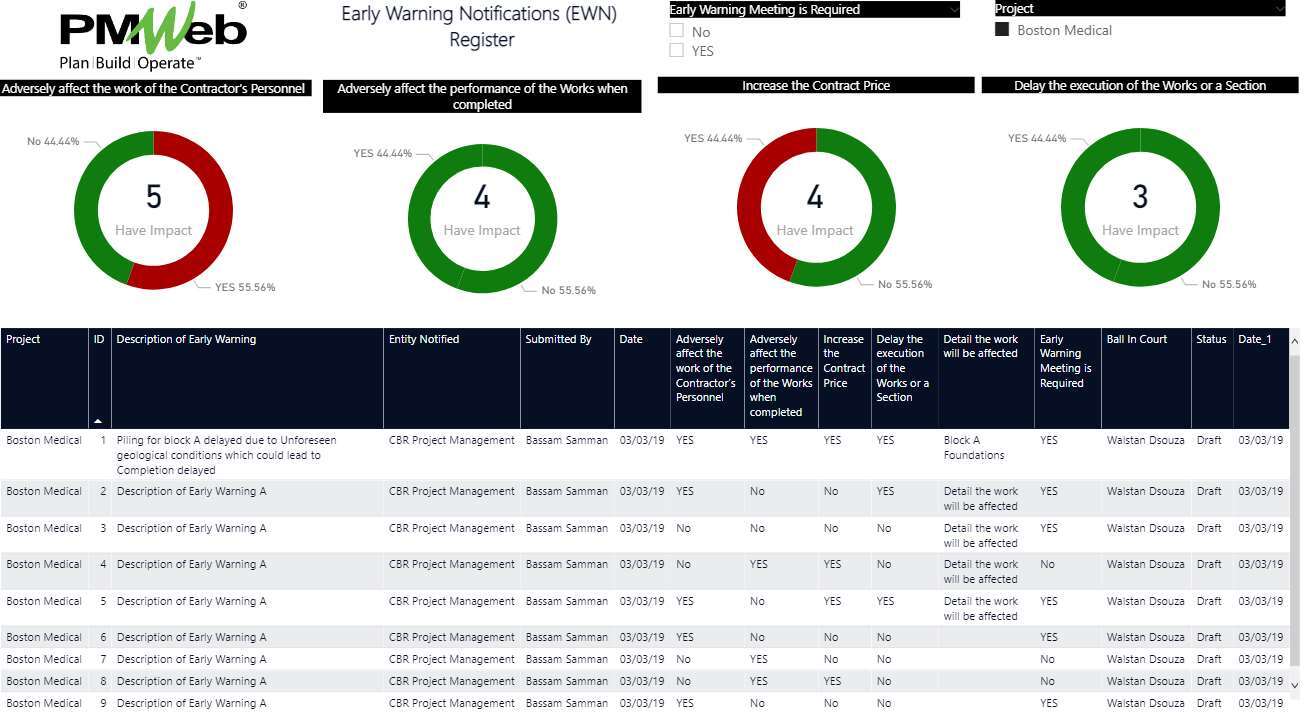The image size is (1311, 714).
Task: Click the ID column sort arrow
Action: [x=99, y=421]
